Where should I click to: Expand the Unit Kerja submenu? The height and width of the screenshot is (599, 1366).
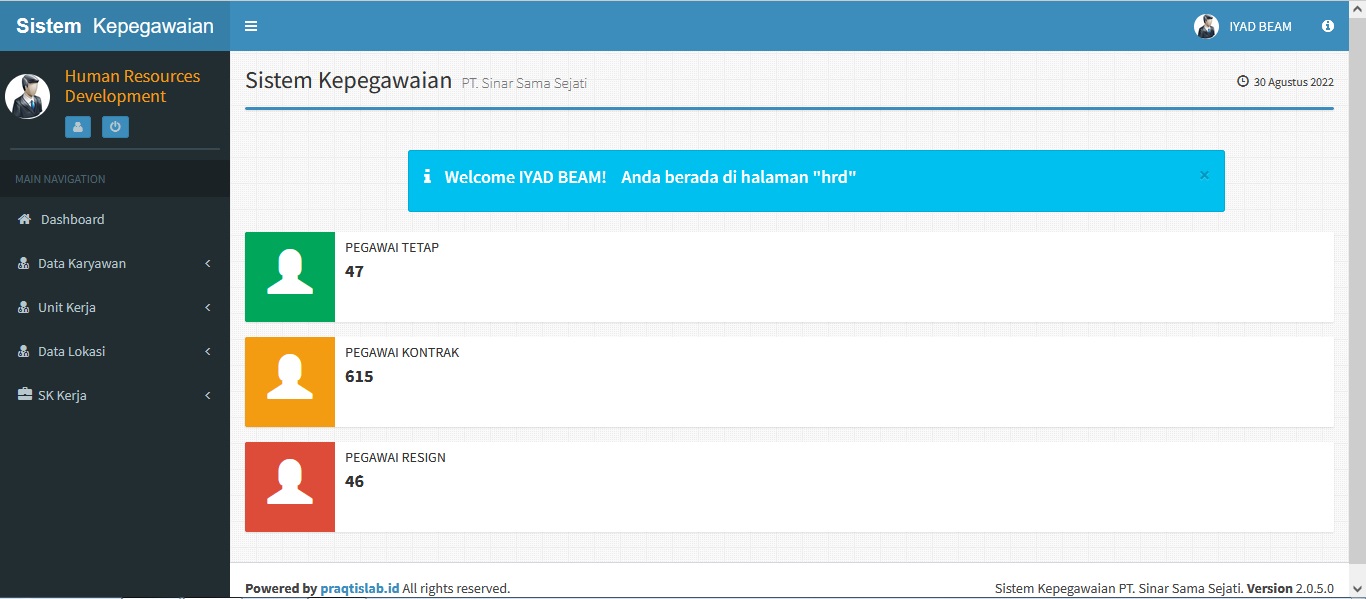tap(67, 307)
